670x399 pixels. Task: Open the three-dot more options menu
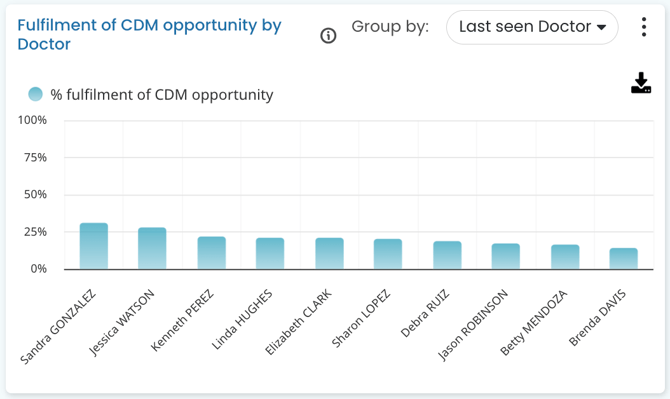click(x=644, y=27)
